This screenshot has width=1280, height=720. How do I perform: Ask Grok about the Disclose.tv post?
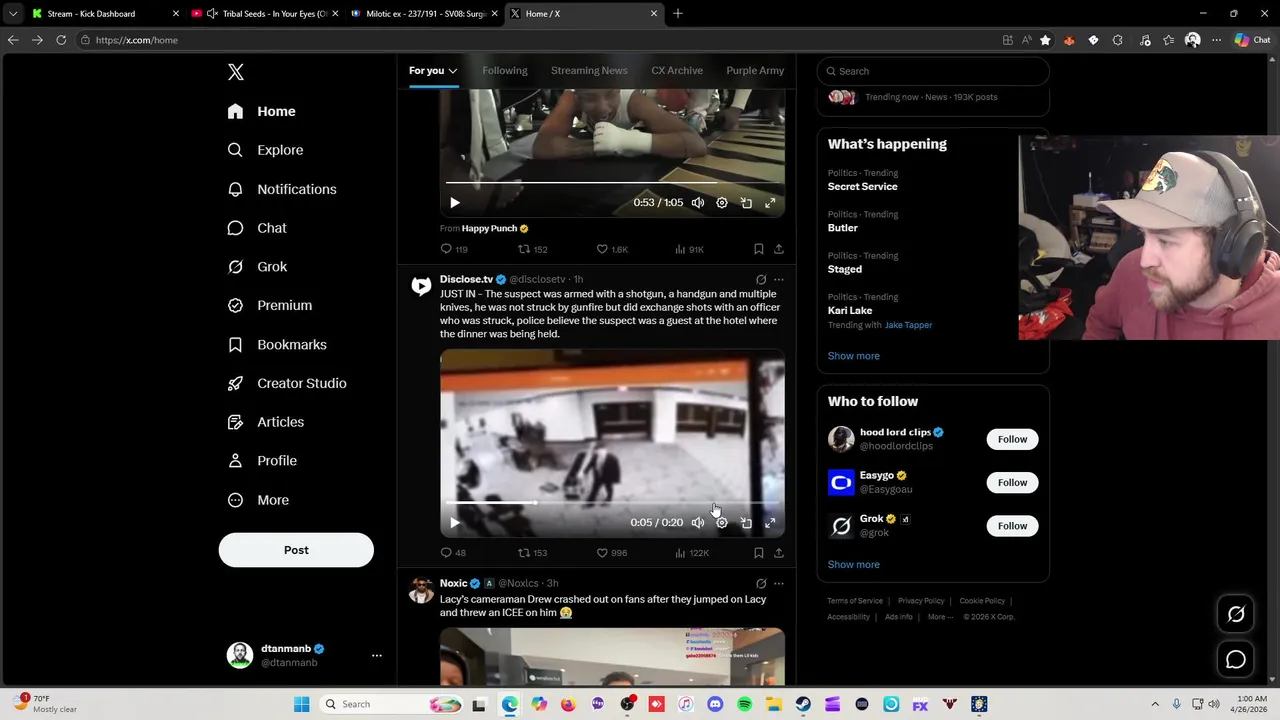pos(761,279)
